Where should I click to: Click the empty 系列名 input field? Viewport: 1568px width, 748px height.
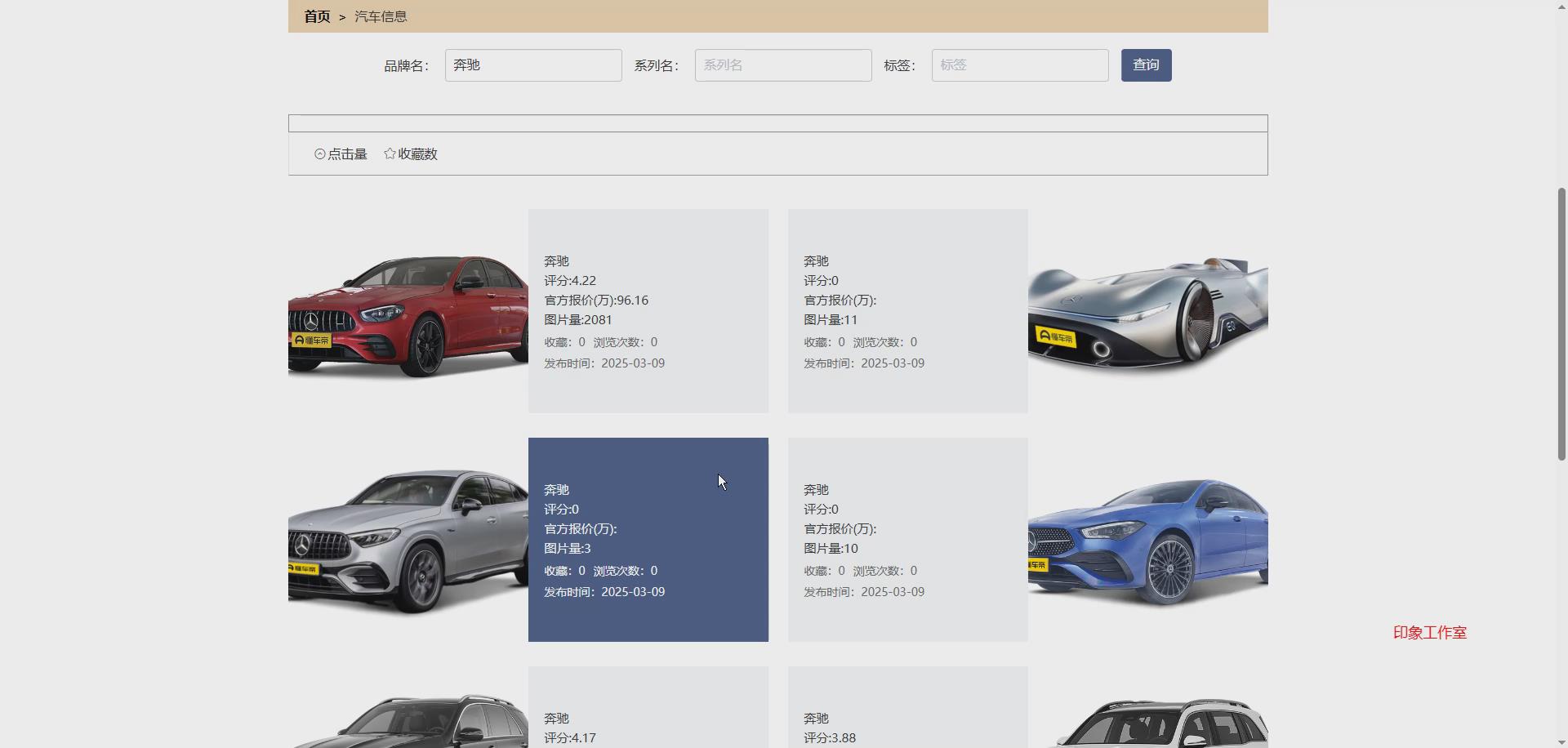click(x=782, y=65)
